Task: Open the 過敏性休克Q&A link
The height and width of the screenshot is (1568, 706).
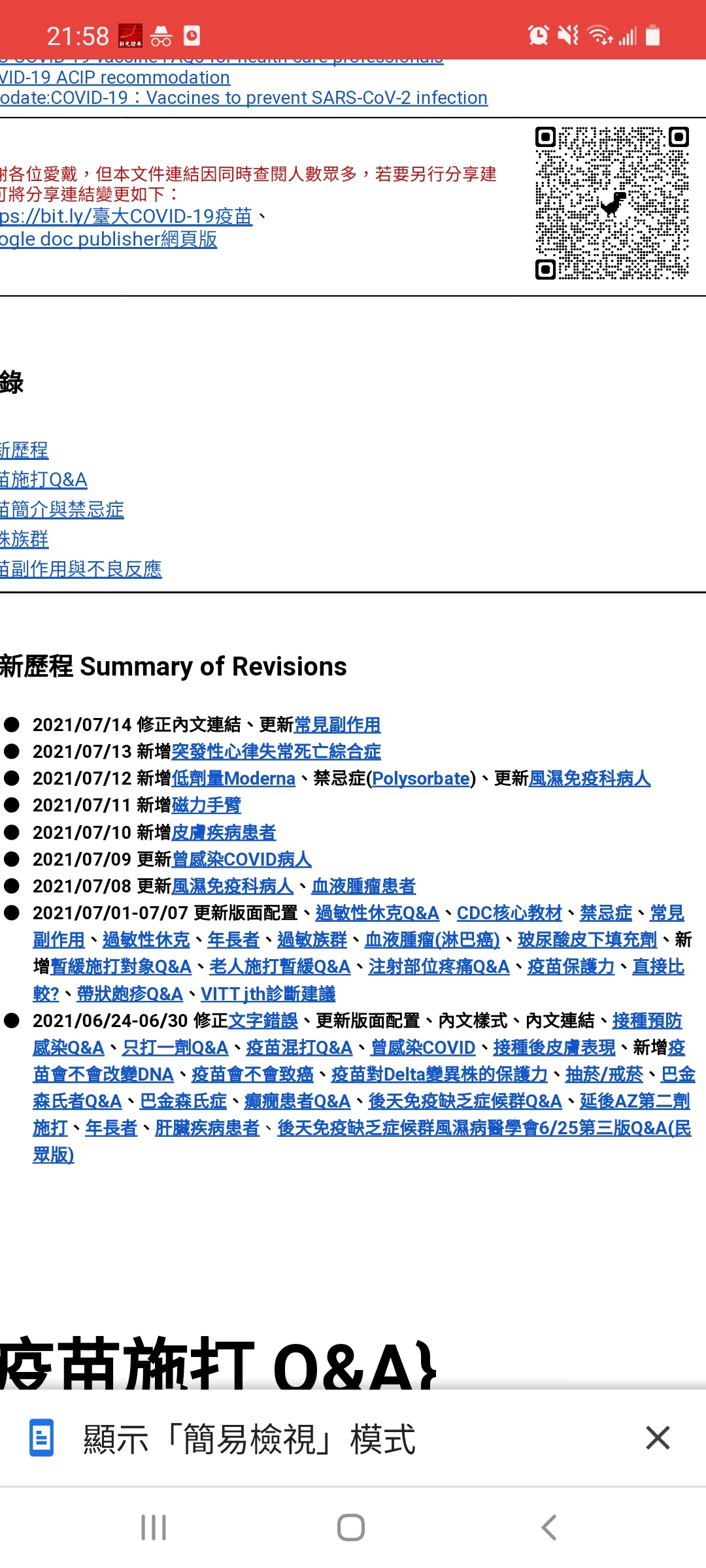Action: (x=377, y=913)
